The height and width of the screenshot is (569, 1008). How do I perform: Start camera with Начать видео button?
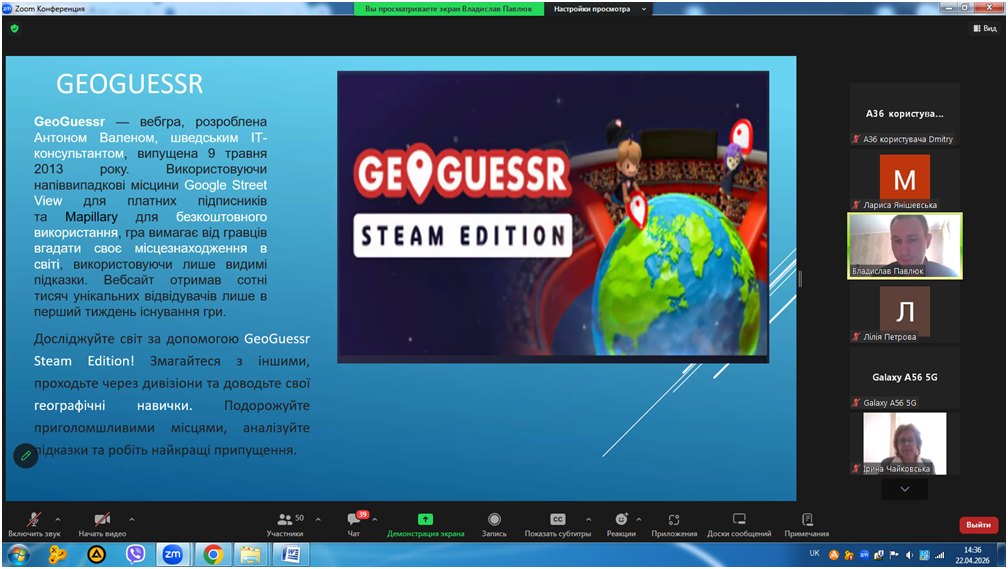click(x=102, y=524)
